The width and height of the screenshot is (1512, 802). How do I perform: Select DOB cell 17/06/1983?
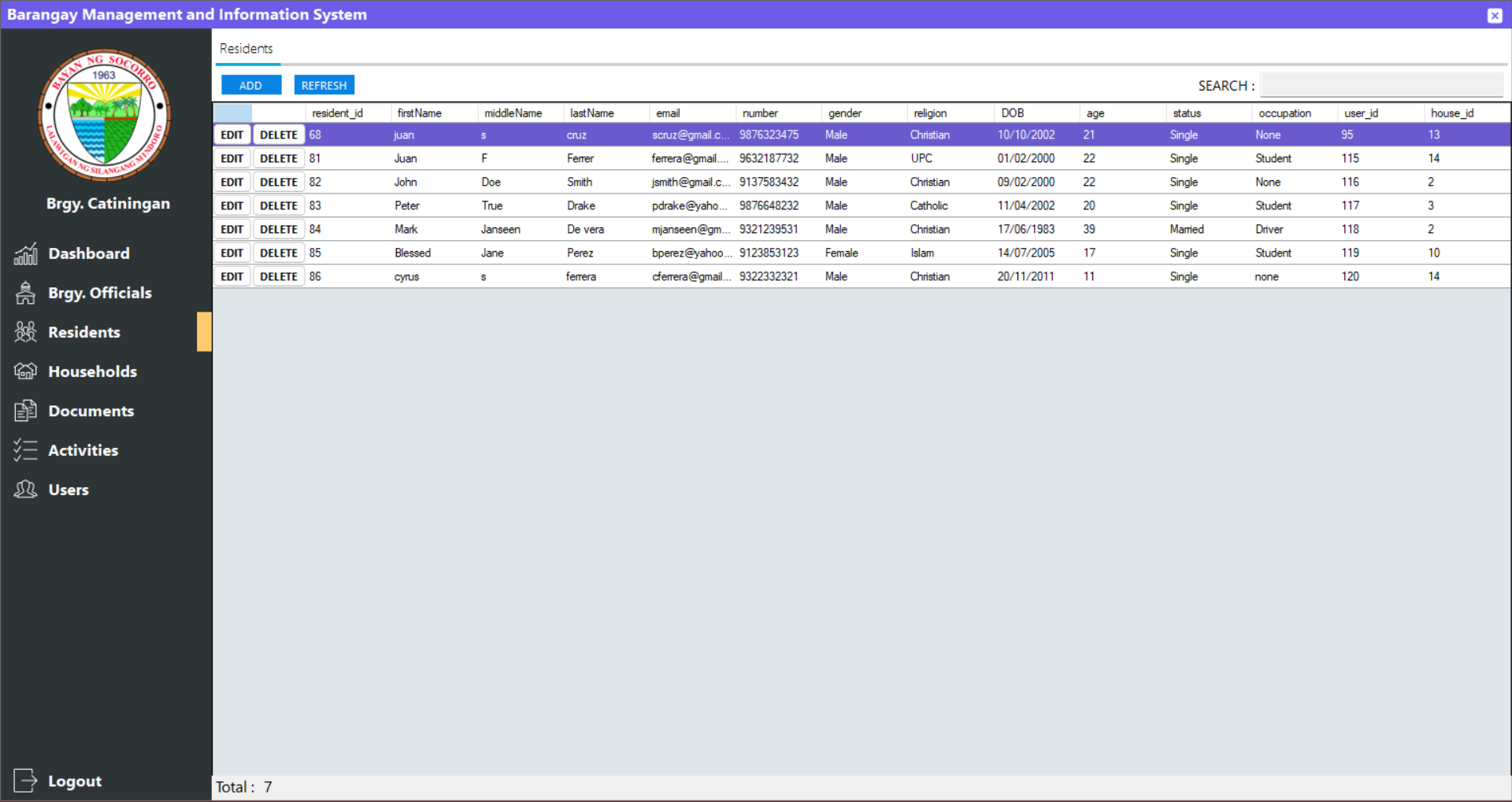[1036, 229]
